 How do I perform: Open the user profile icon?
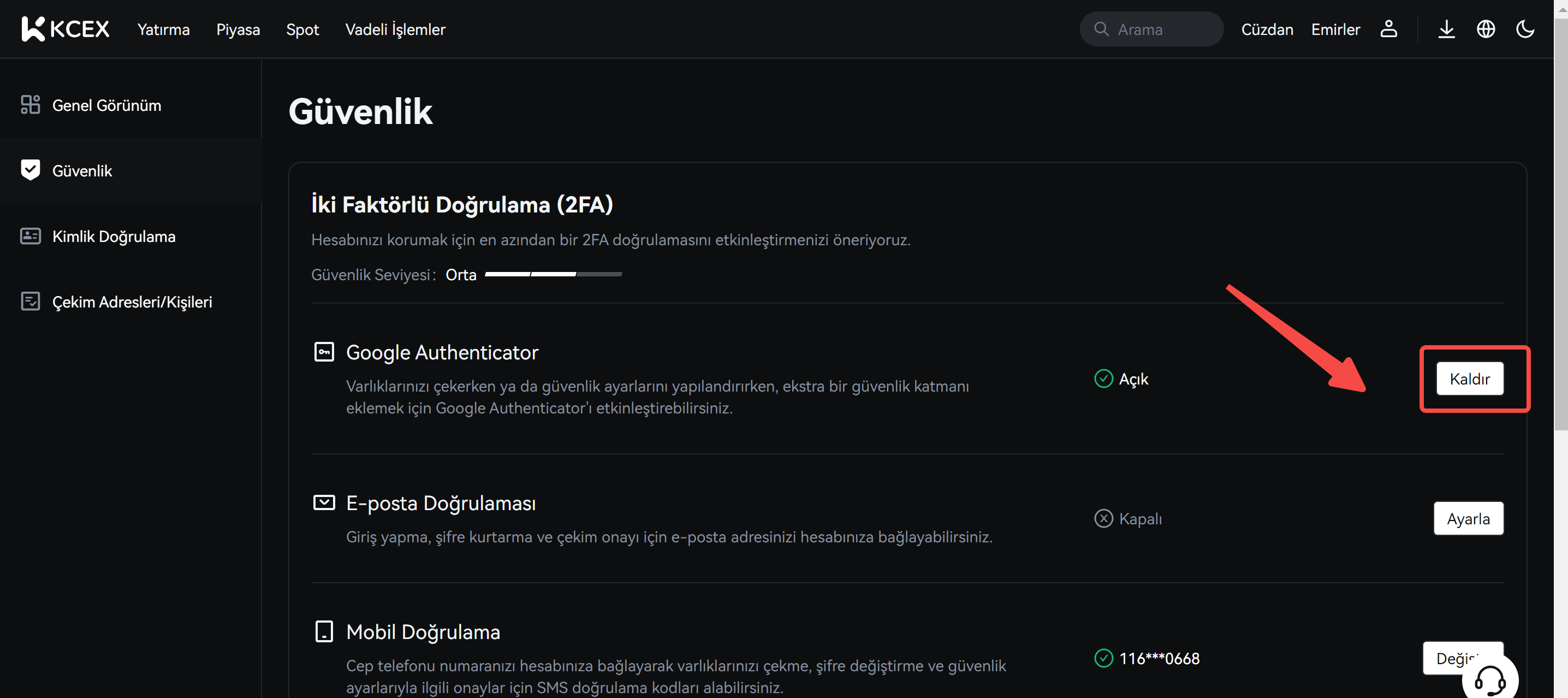pyautogui.click(x=1388, y=28)
